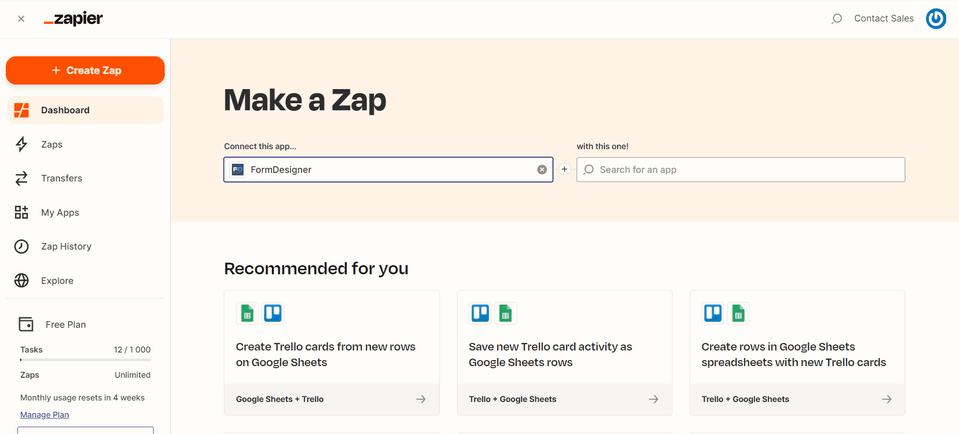Select the plus icon between app fields

tap(565, 169)
